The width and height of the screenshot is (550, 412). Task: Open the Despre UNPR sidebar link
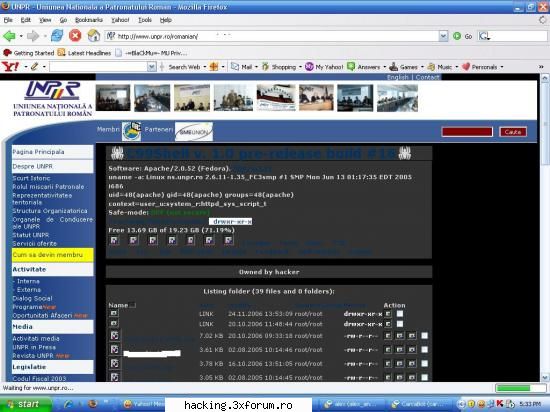[x=53, y=166]
